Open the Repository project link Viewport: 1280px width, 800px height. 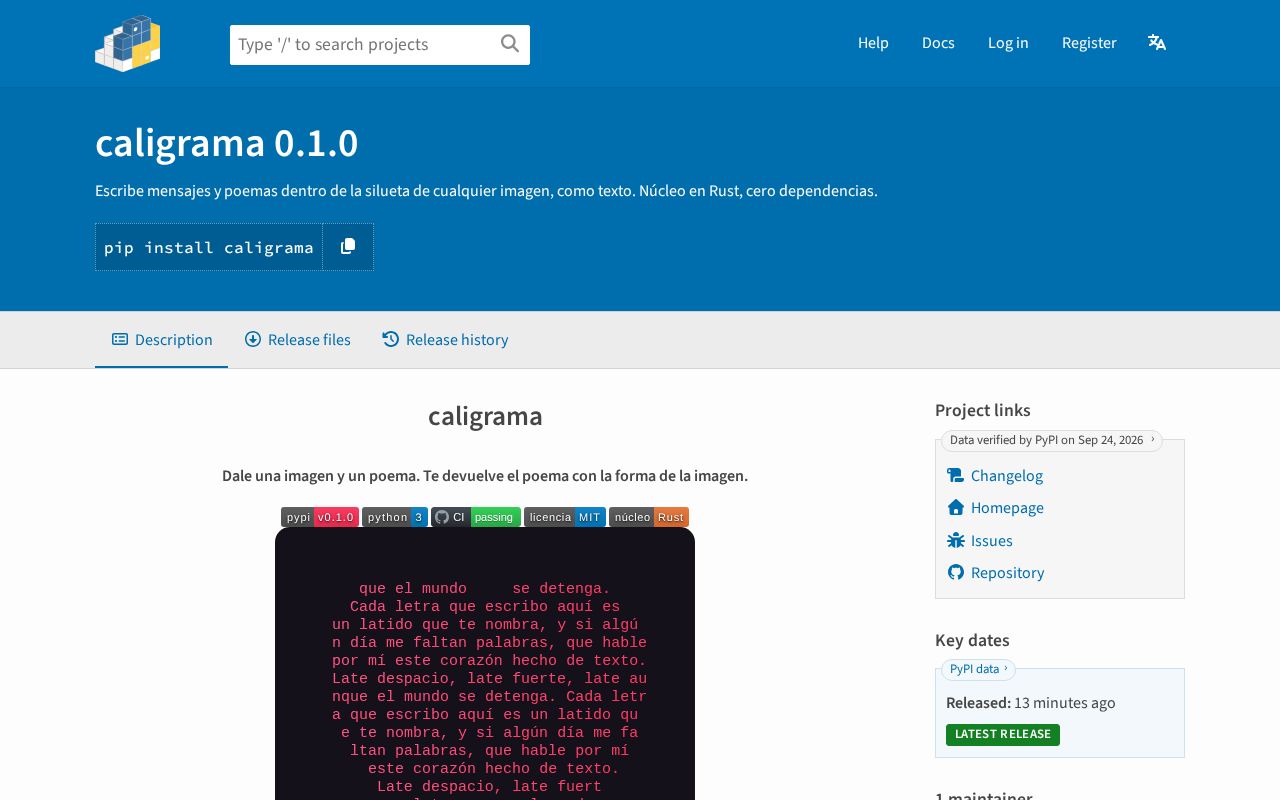(1008, 573)
